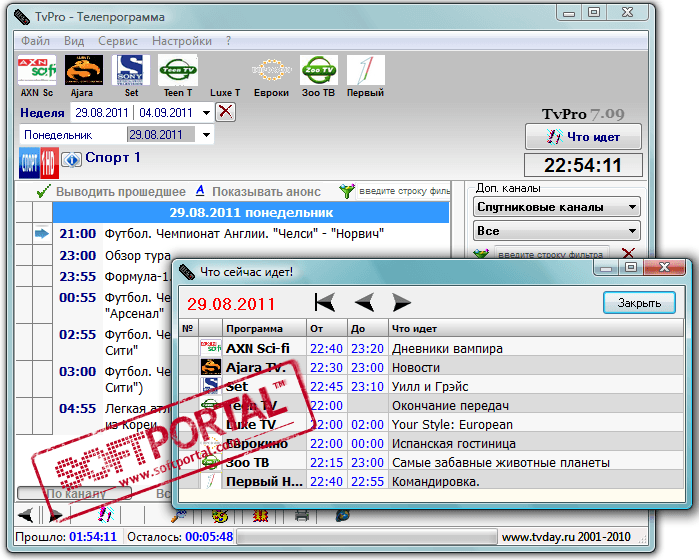Select the Самые забавные животные планеты row

(x=431, y=463)
